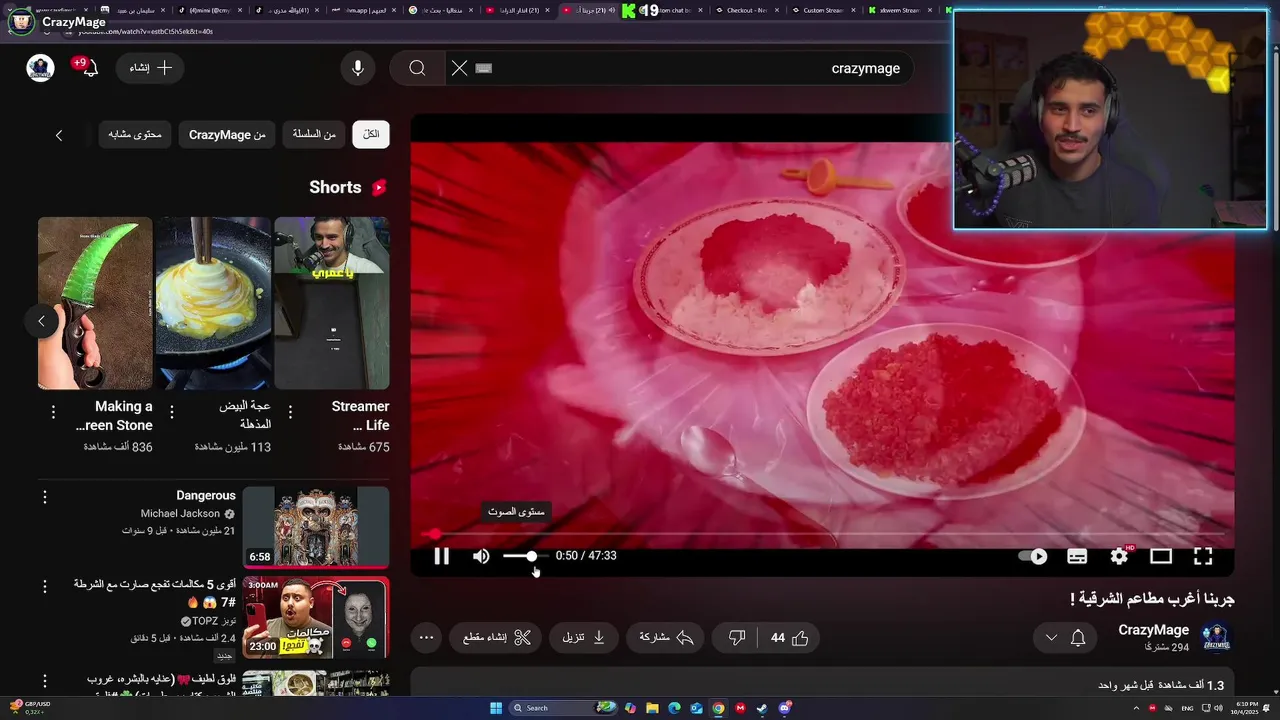The image size is (1280, 720).
Task: Clear the search text with X
Action: tap(459, 68)
